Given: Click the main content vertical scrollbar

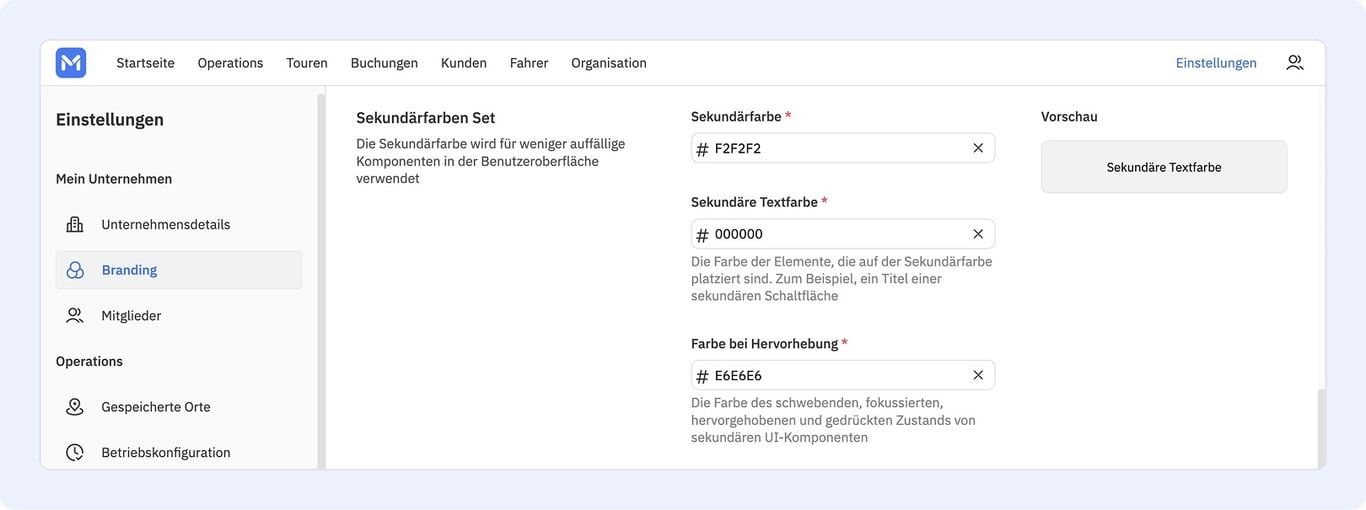Looking at the screenshot, I should click(x=1321, y=428).
